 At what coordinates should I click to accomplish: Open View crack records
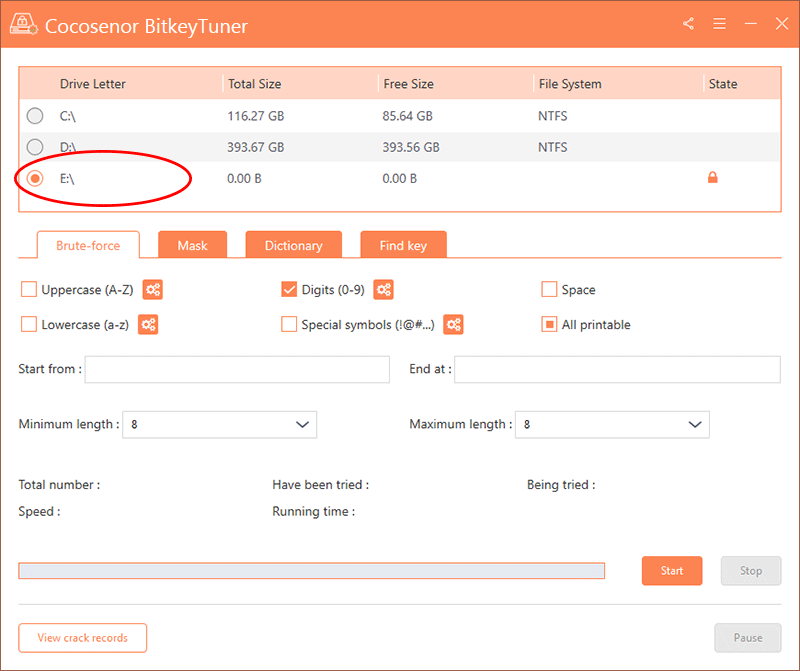pos(83,637)
